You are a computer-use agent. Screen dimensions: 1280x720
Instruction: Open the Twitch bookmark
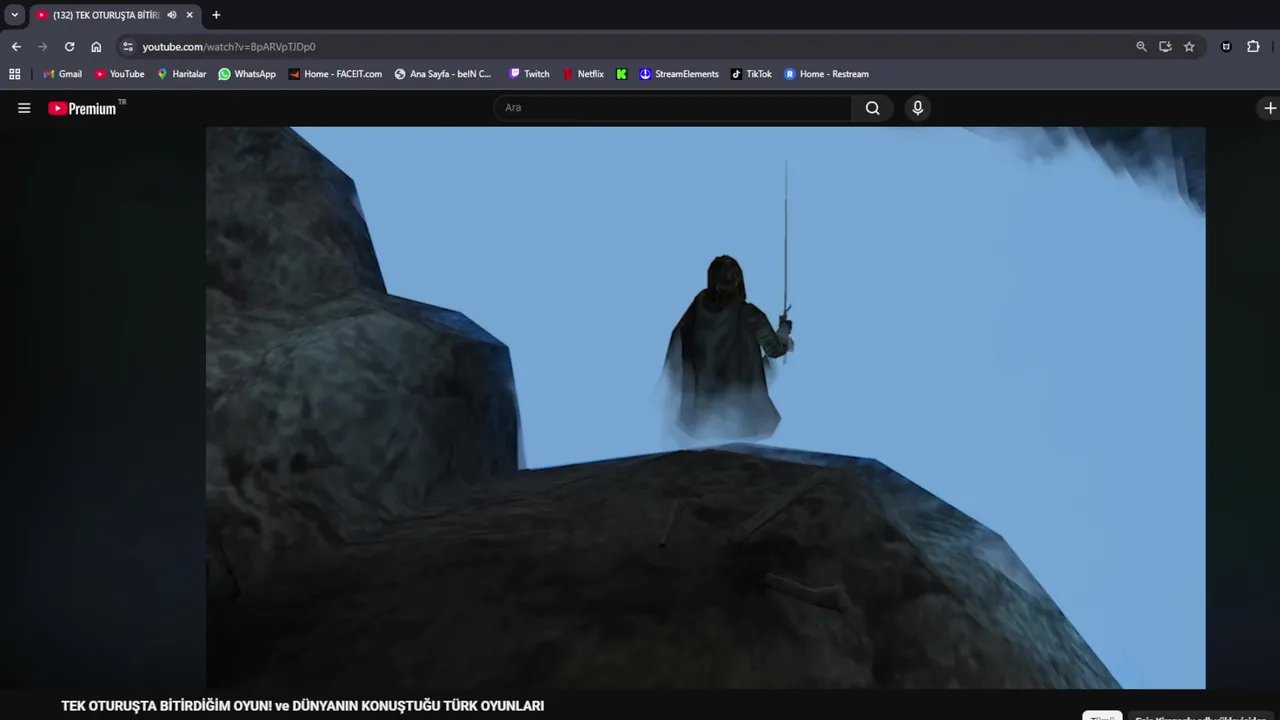pyautogui.click(x=529, y=74)
